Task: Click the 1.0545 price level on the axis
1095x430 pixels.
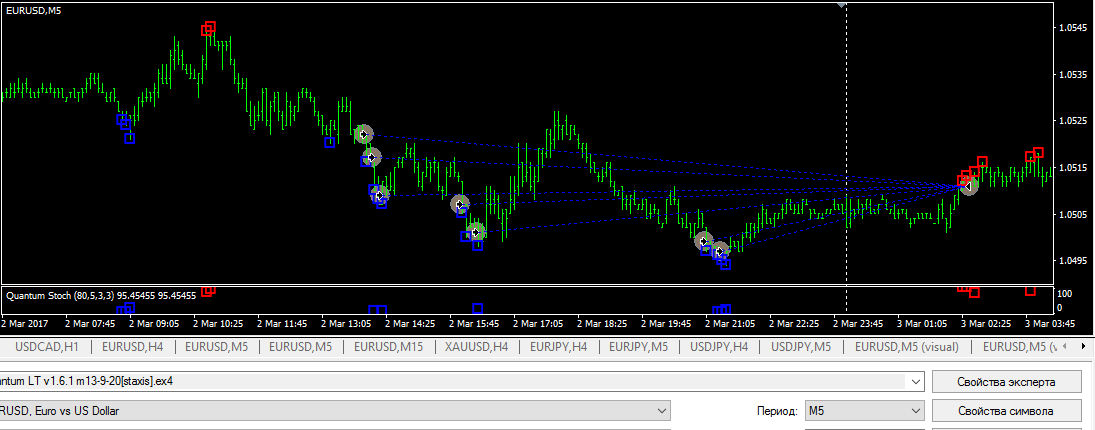Action: 1075,28
